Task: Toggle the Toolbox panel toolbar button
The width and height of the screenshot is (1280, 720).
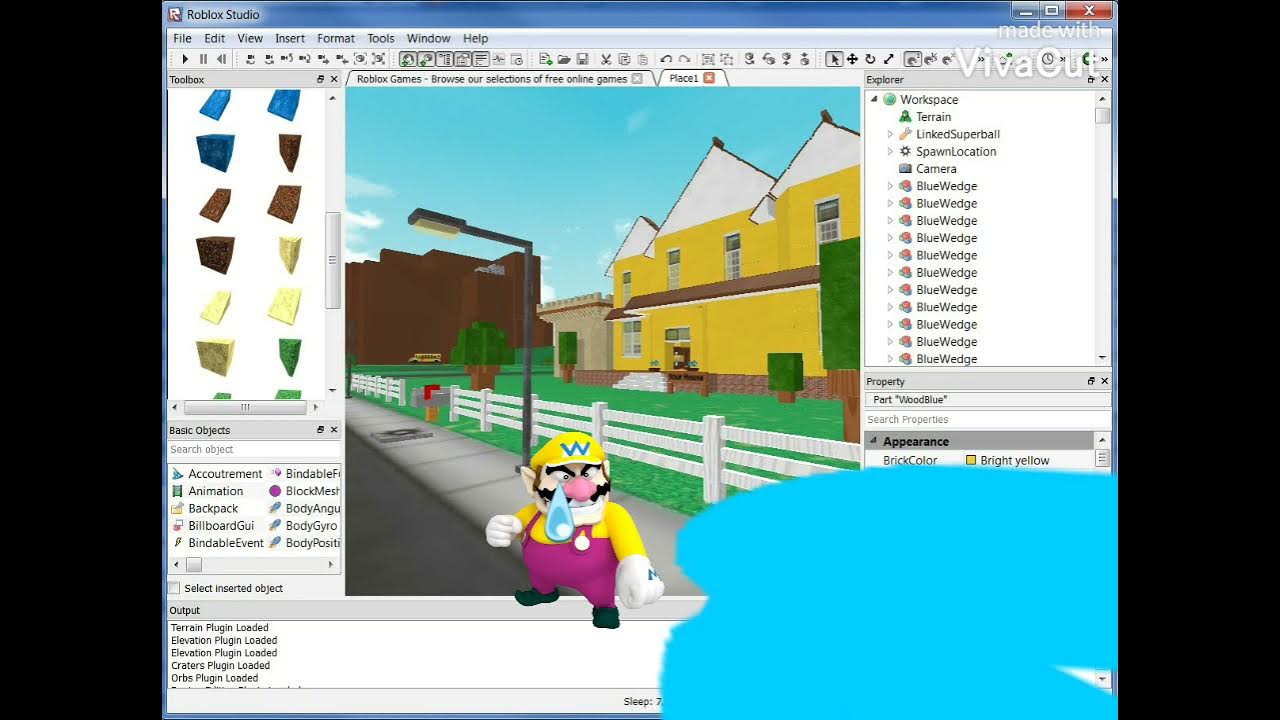Action: (x=408, y=59)
